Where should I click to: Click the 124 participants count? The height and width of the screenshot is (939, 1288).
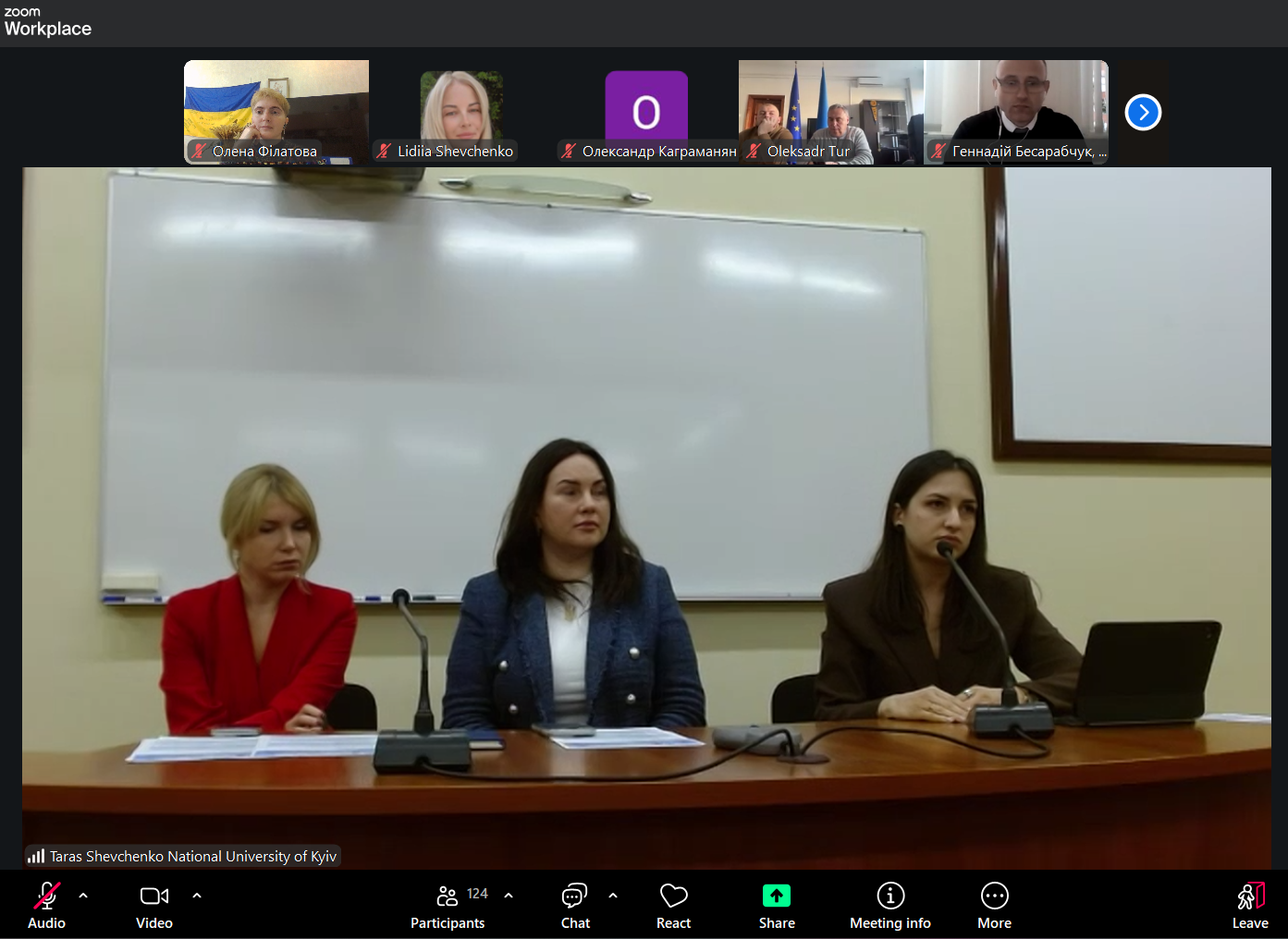(x=477, y=894)
